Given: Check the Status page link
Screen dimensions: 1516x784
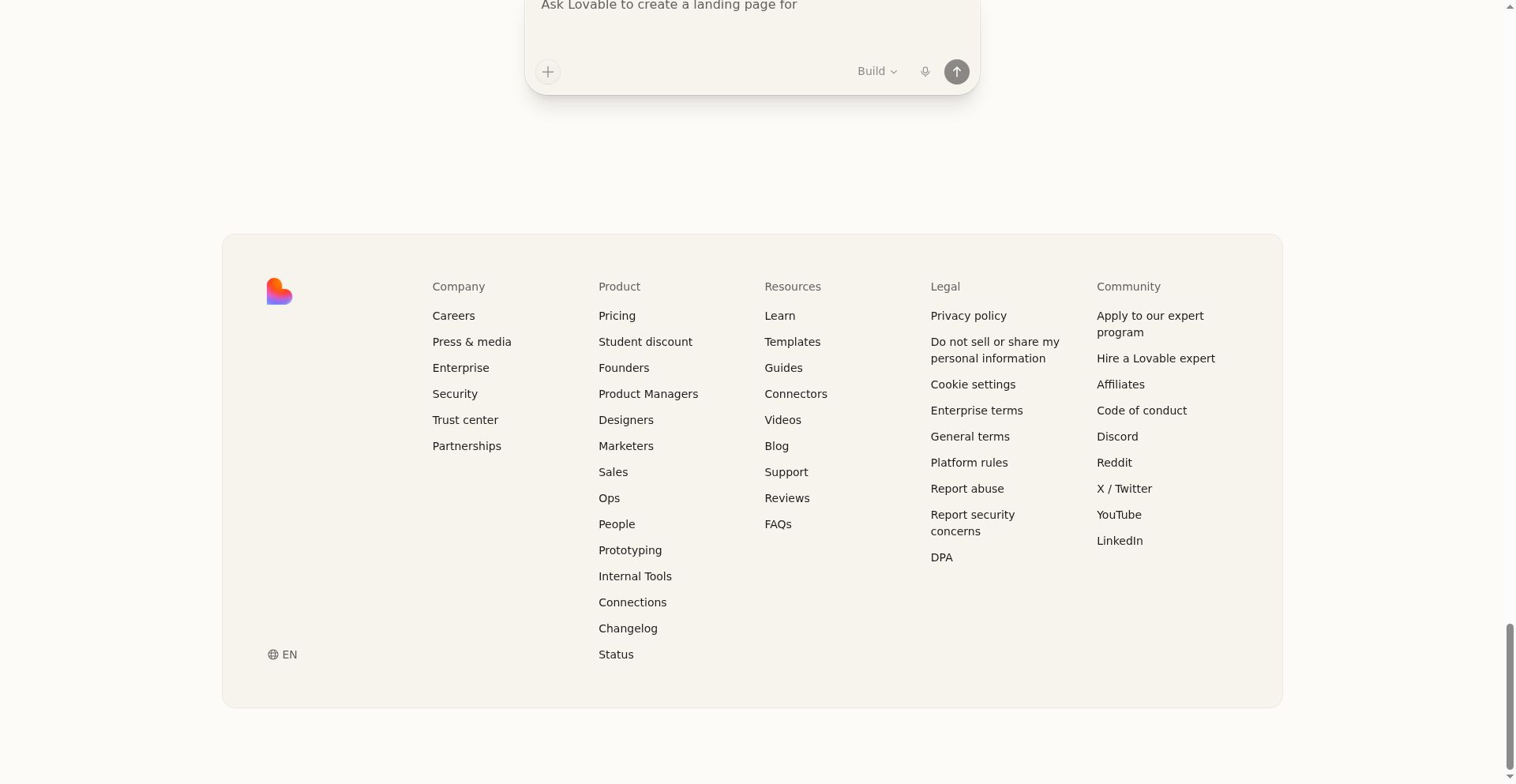Looking at the screenshot, I should click(x=616, y=655).
